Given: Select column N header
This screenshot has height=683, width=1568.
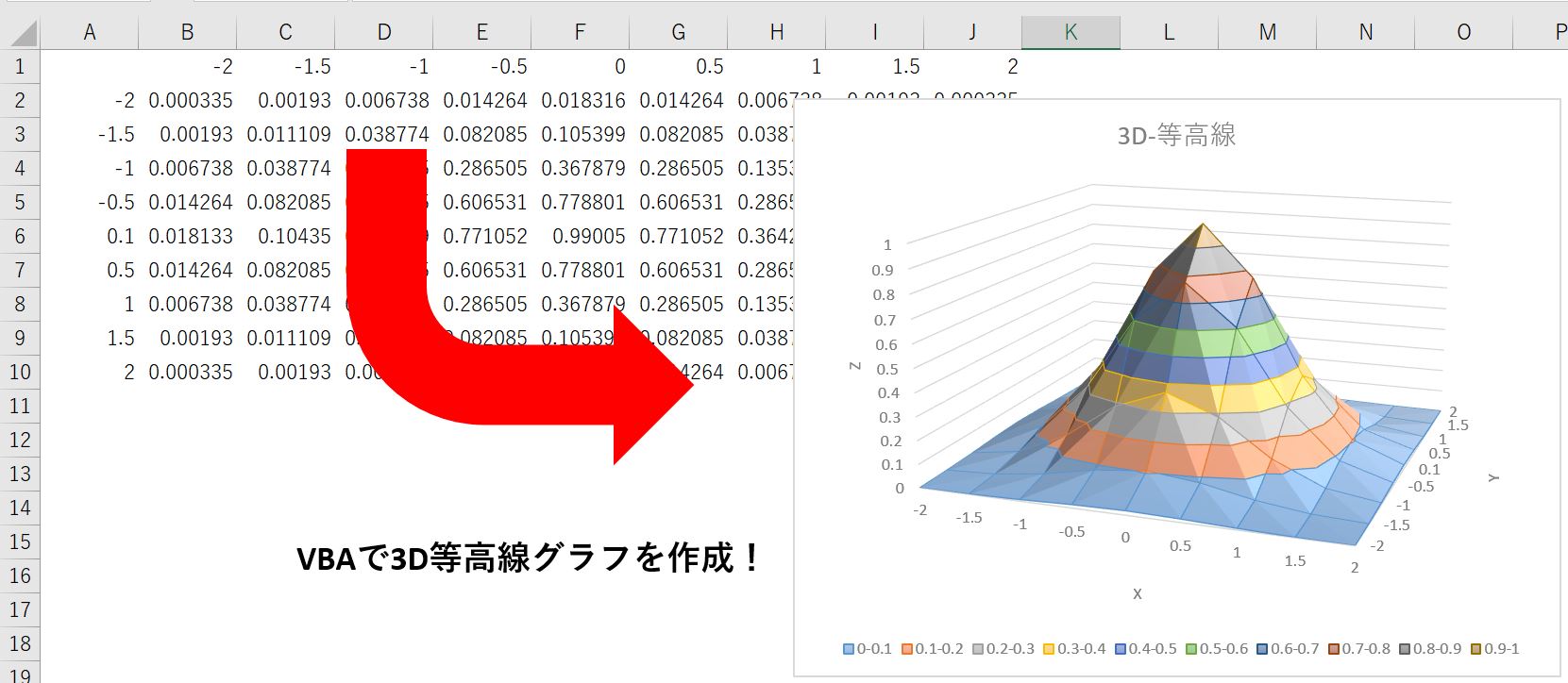Looking at the screenshot, I should click(x=1366, y=33).
